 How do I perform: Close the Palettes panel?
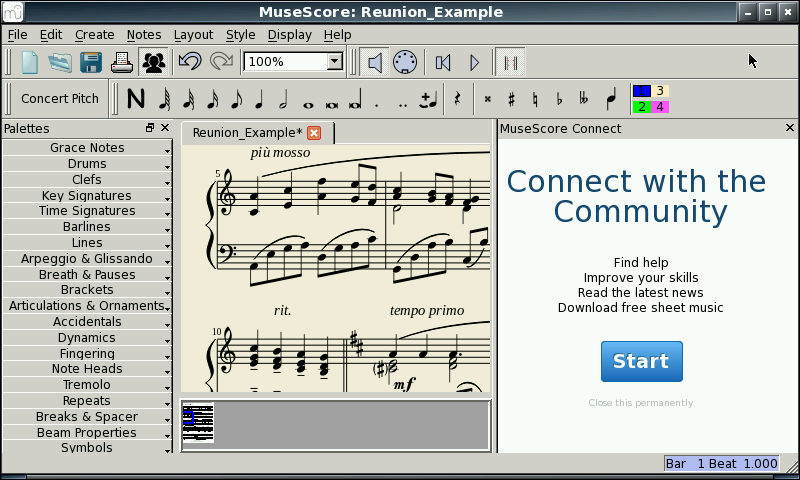click(x=165, y=128)
